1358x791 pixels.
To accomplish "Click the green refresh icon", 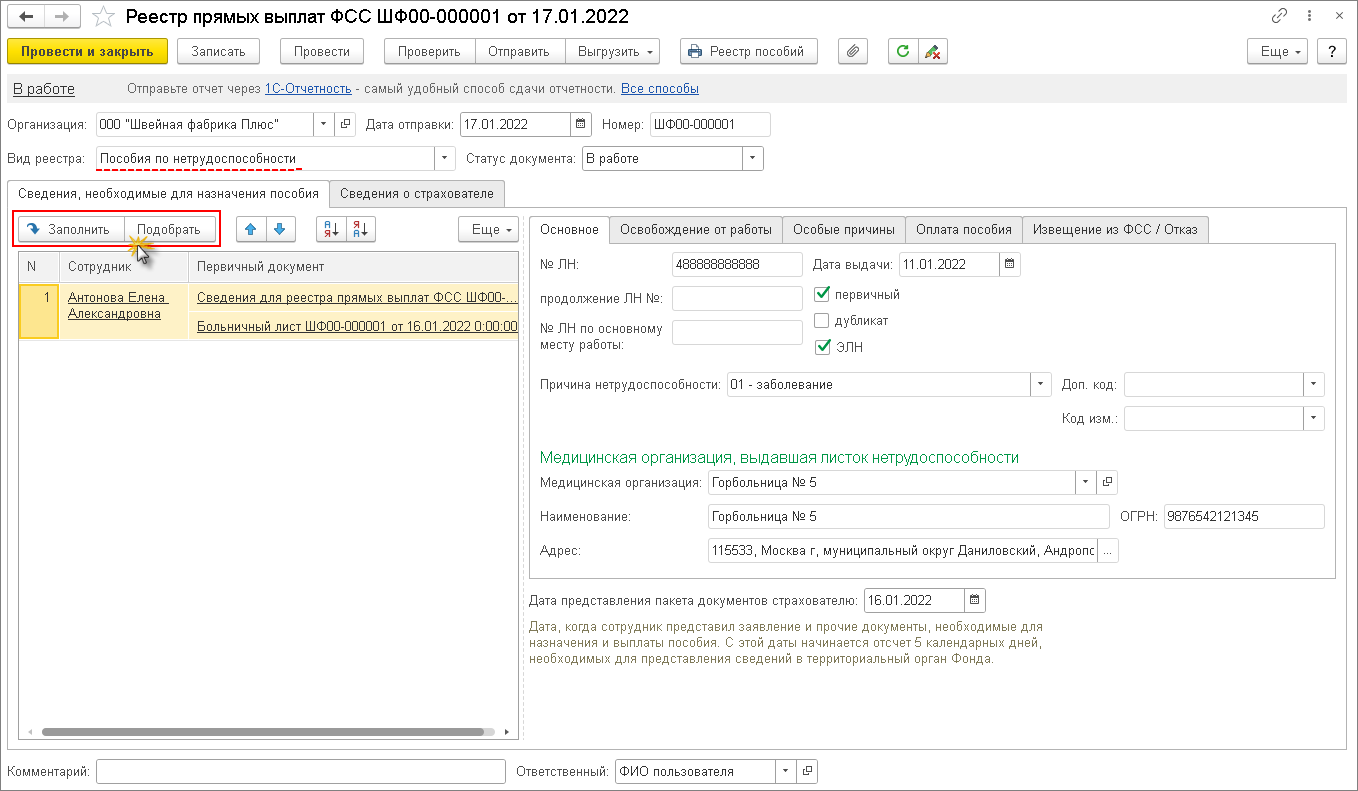I will (903, 51).
